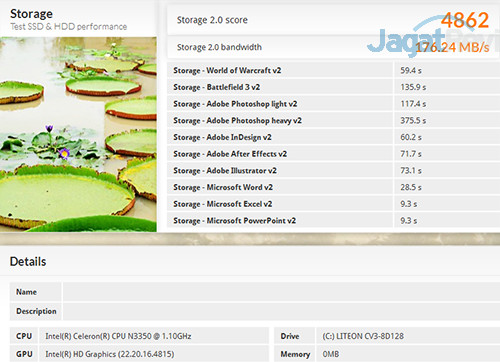Click the 59.4 s result value
Image resolution: width=500 pixels, height=362 pixels.
411,71
